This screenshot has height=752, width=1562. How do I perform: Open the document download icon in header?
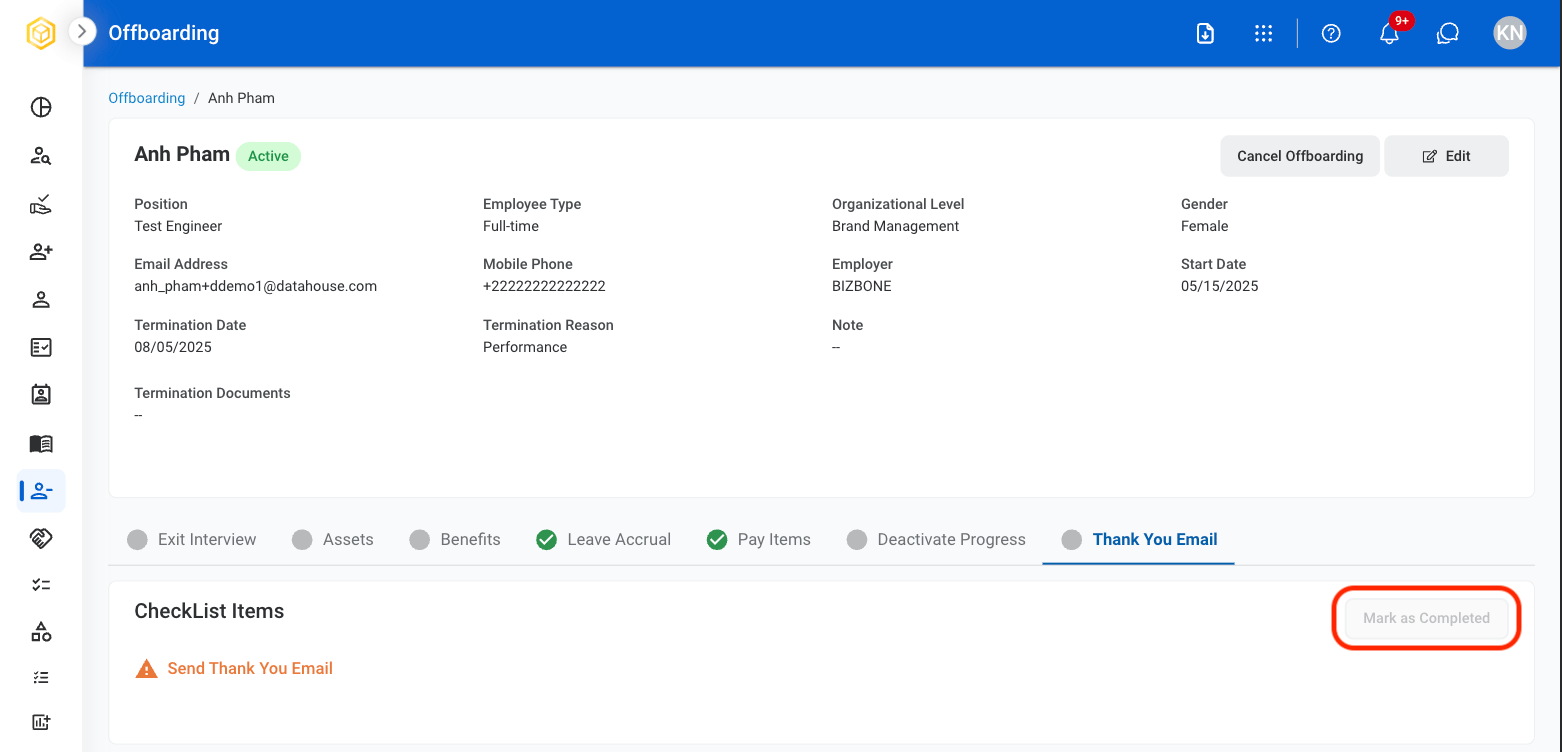[1205, 33]
